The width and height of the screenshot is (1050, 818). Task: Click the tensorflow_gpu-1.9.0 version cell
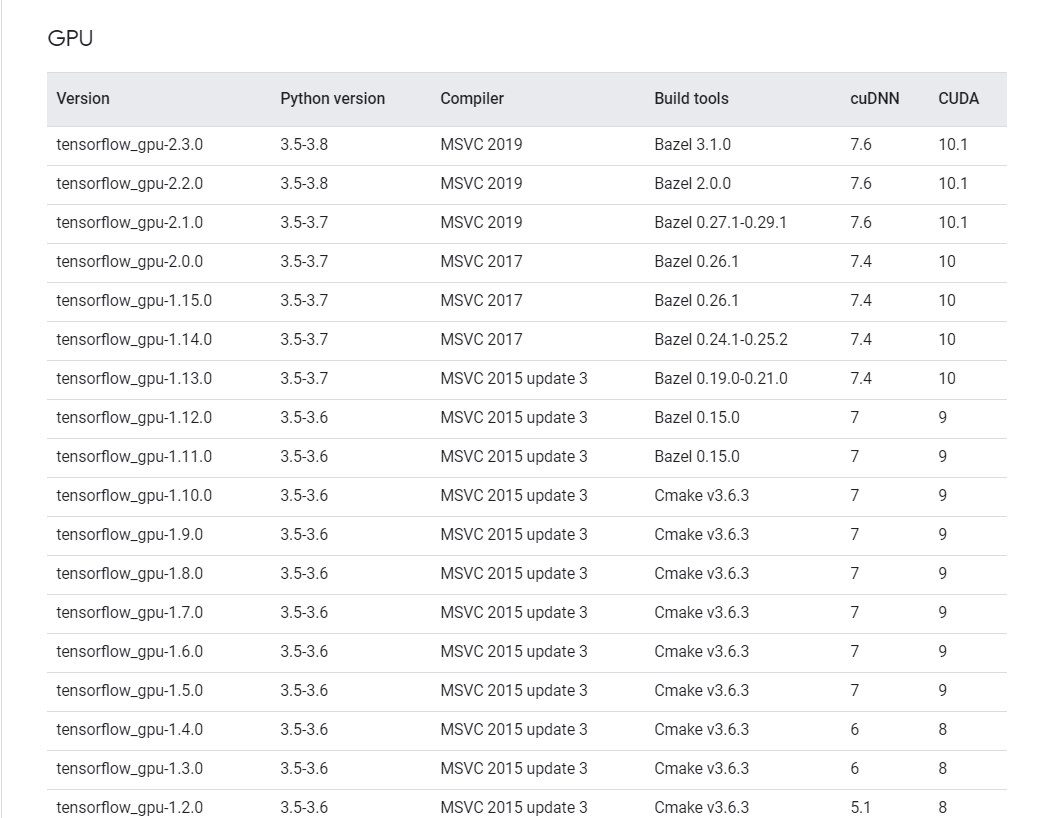point(129,534)
